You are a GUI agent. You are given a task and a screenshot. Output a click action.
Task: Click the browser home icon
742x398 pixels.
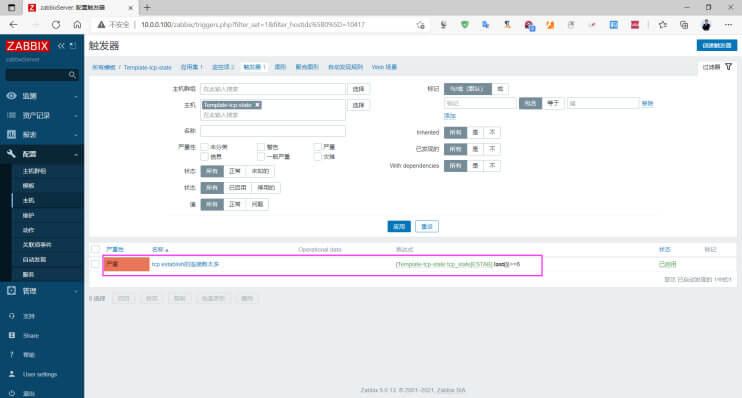click(x=77, y=25)
